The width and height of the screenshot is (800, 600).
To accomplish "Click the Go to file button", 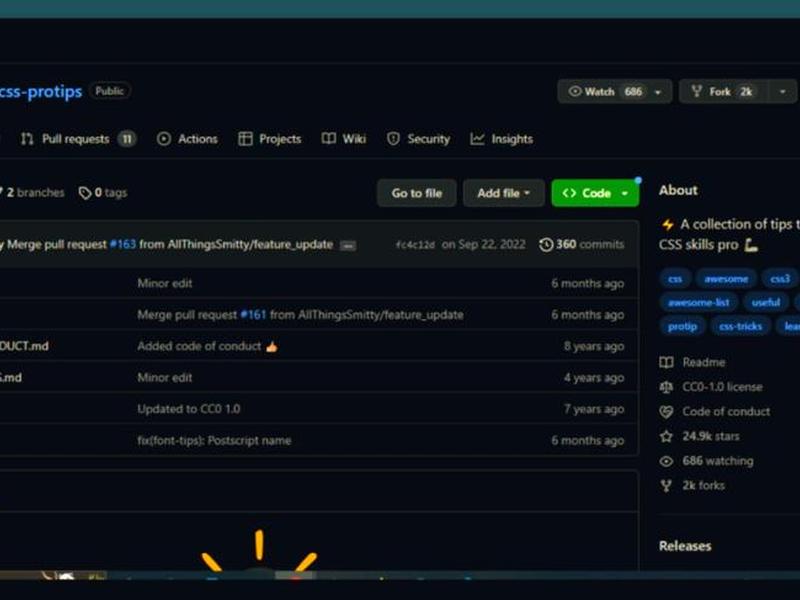I will point(417,193).
